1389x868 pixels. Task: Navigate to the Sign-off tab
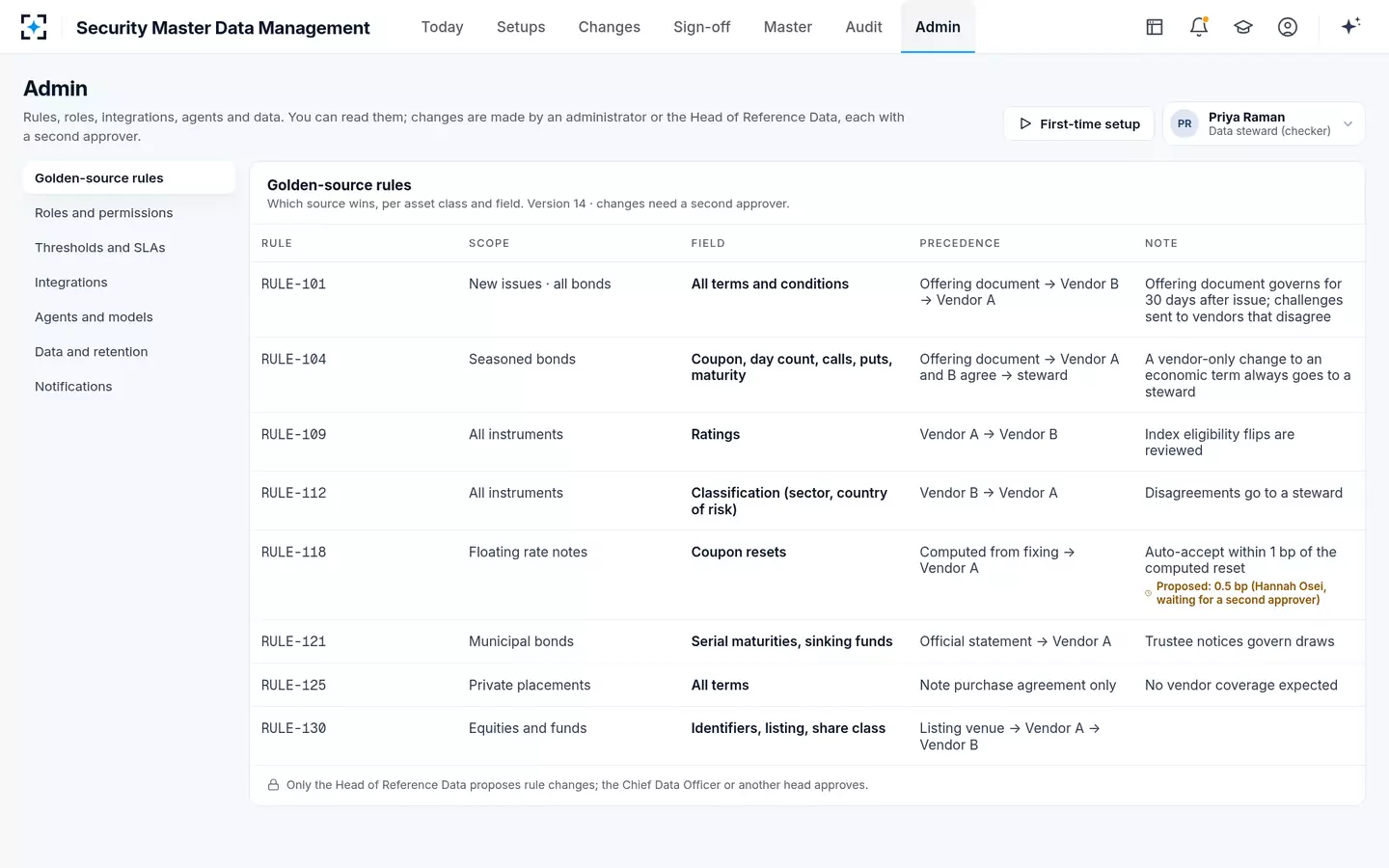point(702,27)
